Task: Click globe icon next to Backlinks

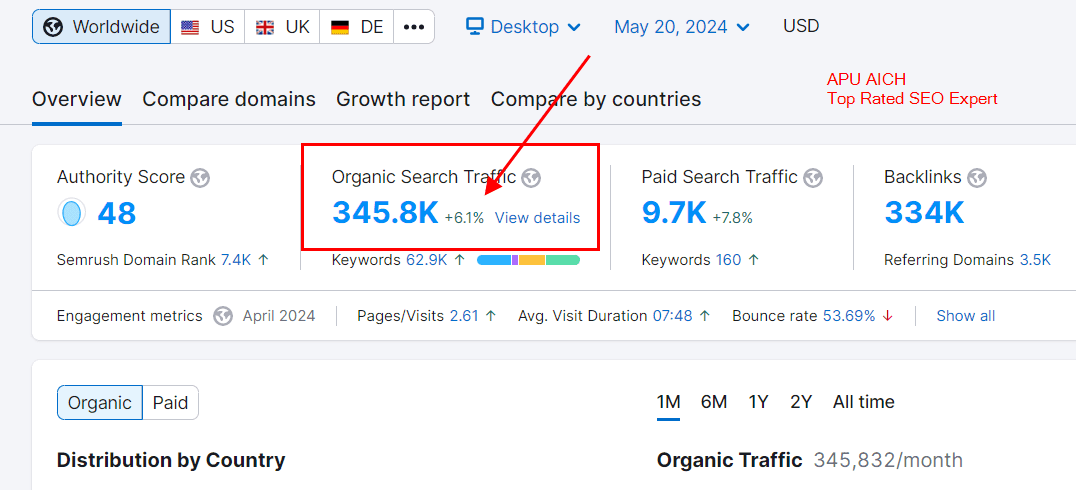Action: tap(976, 178)
